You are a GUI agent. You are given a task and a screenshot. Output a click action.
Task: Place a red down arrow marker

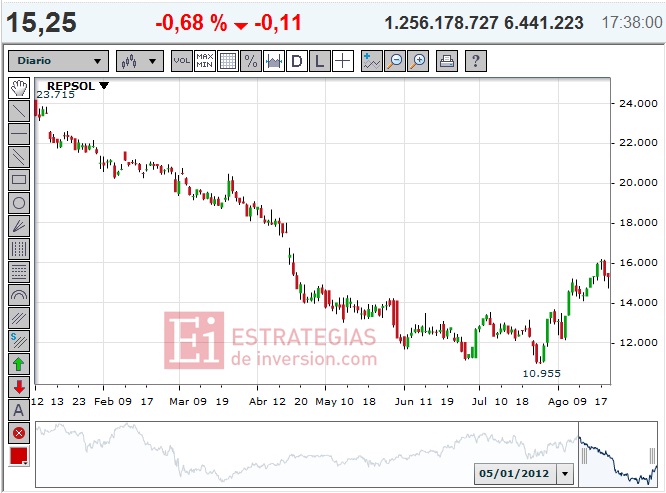pos(19,387)
